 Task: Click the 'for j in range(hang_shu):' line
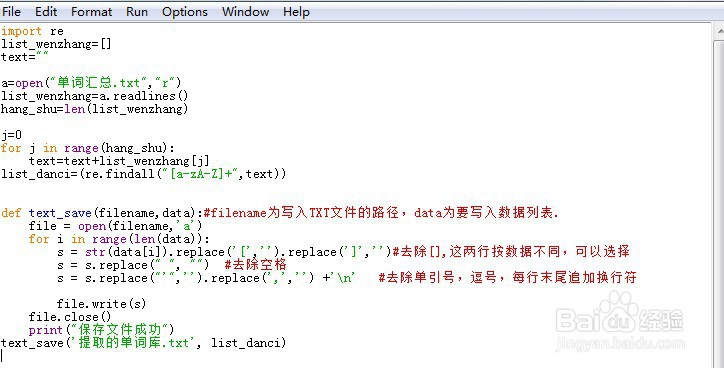pyautogui.click(x=88, y=148)
